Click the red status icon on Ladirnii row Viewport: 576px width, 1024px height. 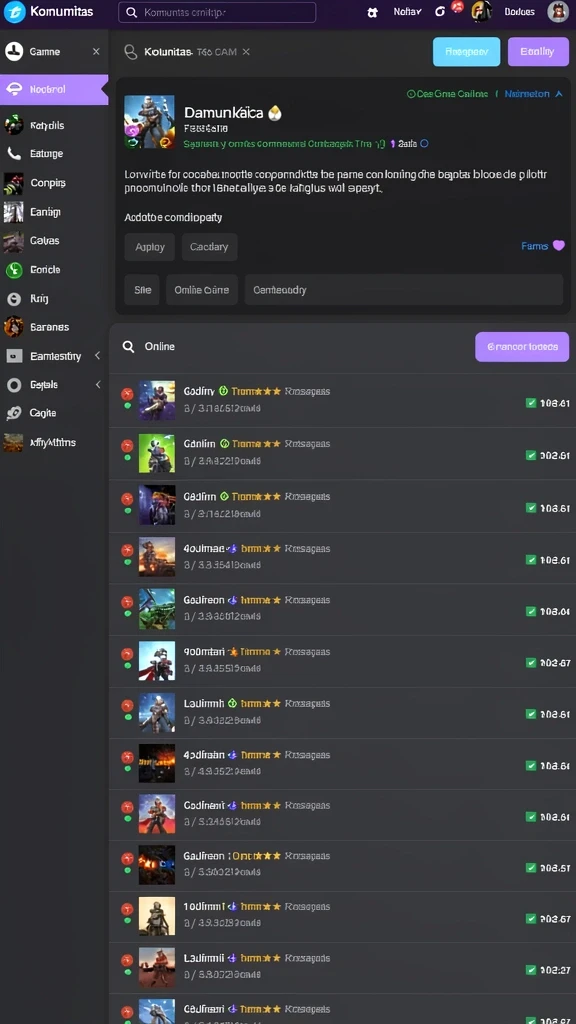pyautogui.click(x=127, y=961)
